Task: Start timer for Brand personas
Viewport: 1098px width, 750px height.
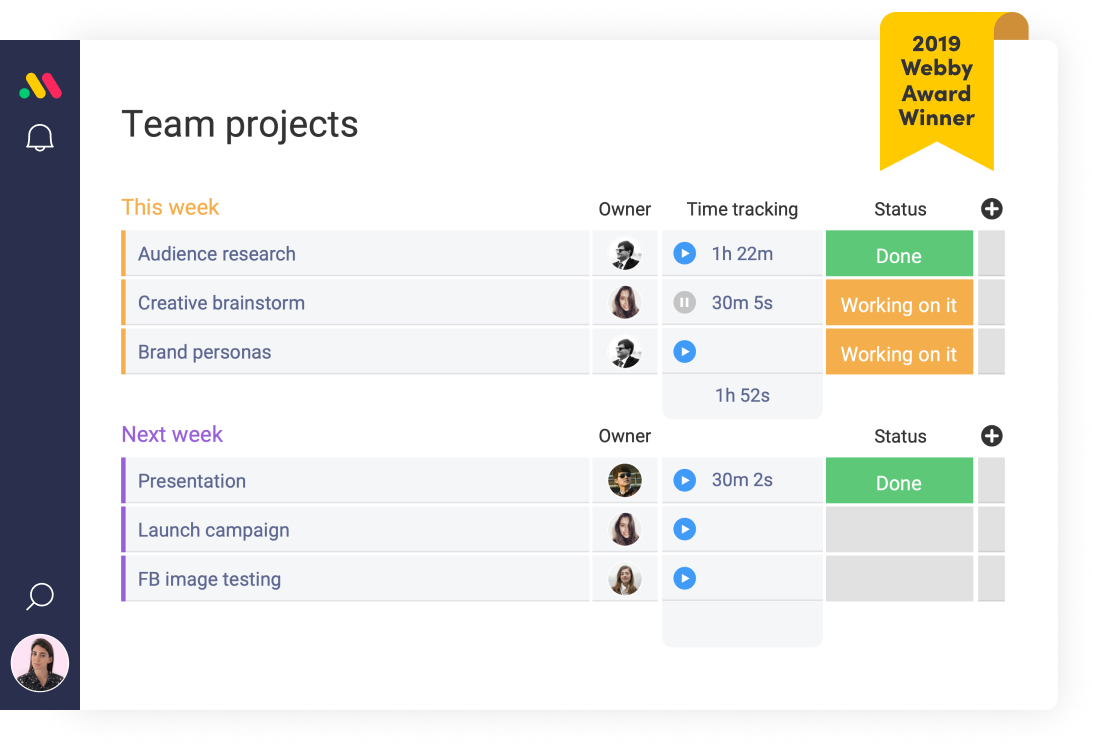Action: pyautogui.click(x=684, y=352)
